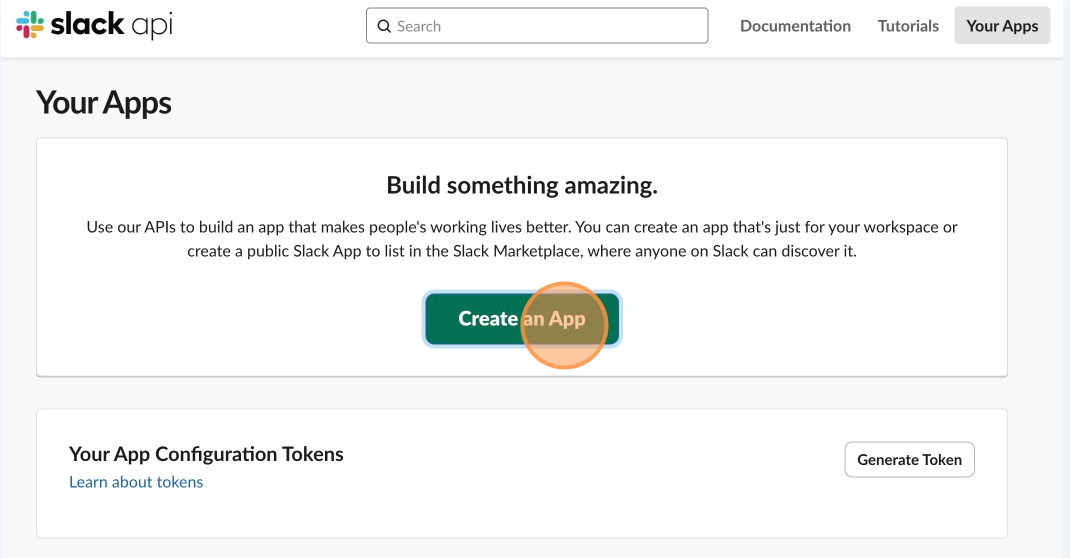
Task: Click the "Your Apps" page heading
Action: pos(104,103)
